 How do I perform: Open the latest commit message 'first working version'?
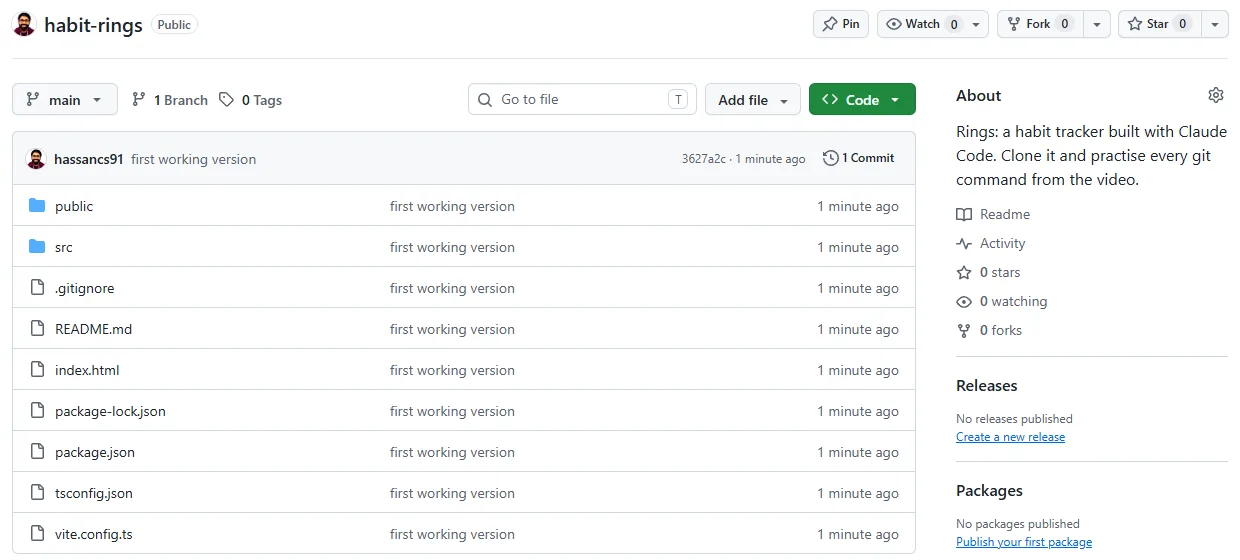point(193,159)
